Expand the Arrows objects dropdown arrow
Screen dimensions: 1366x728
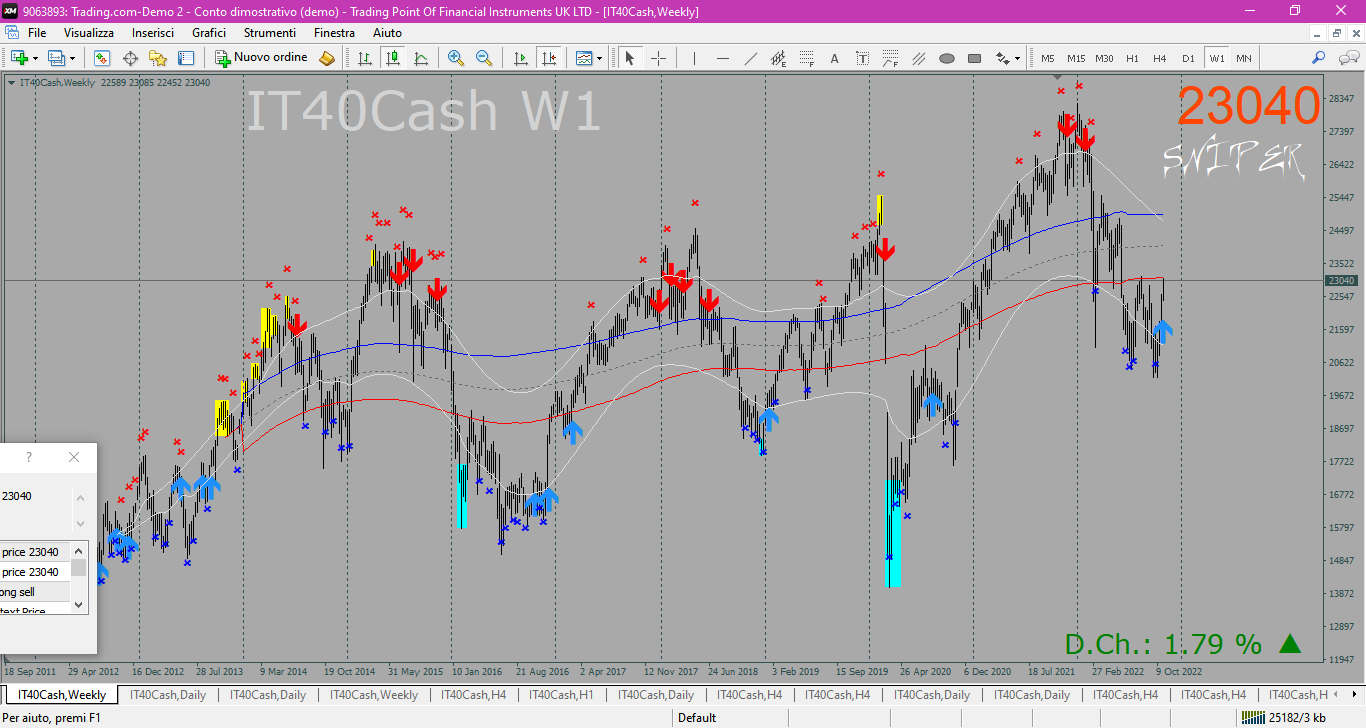pos(1017,58)
